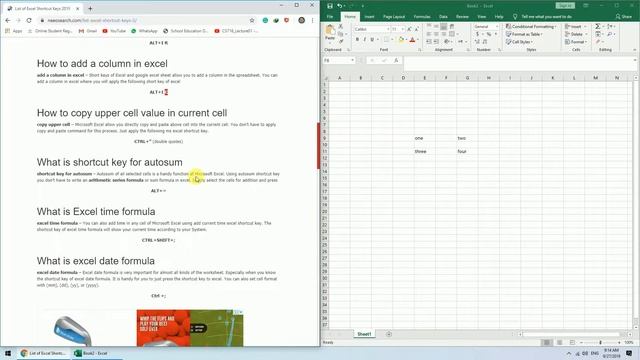Viewport: 640px width, 360px height.
Task: Open the Gmail bookmark
Action: click(x=88, y=31)
